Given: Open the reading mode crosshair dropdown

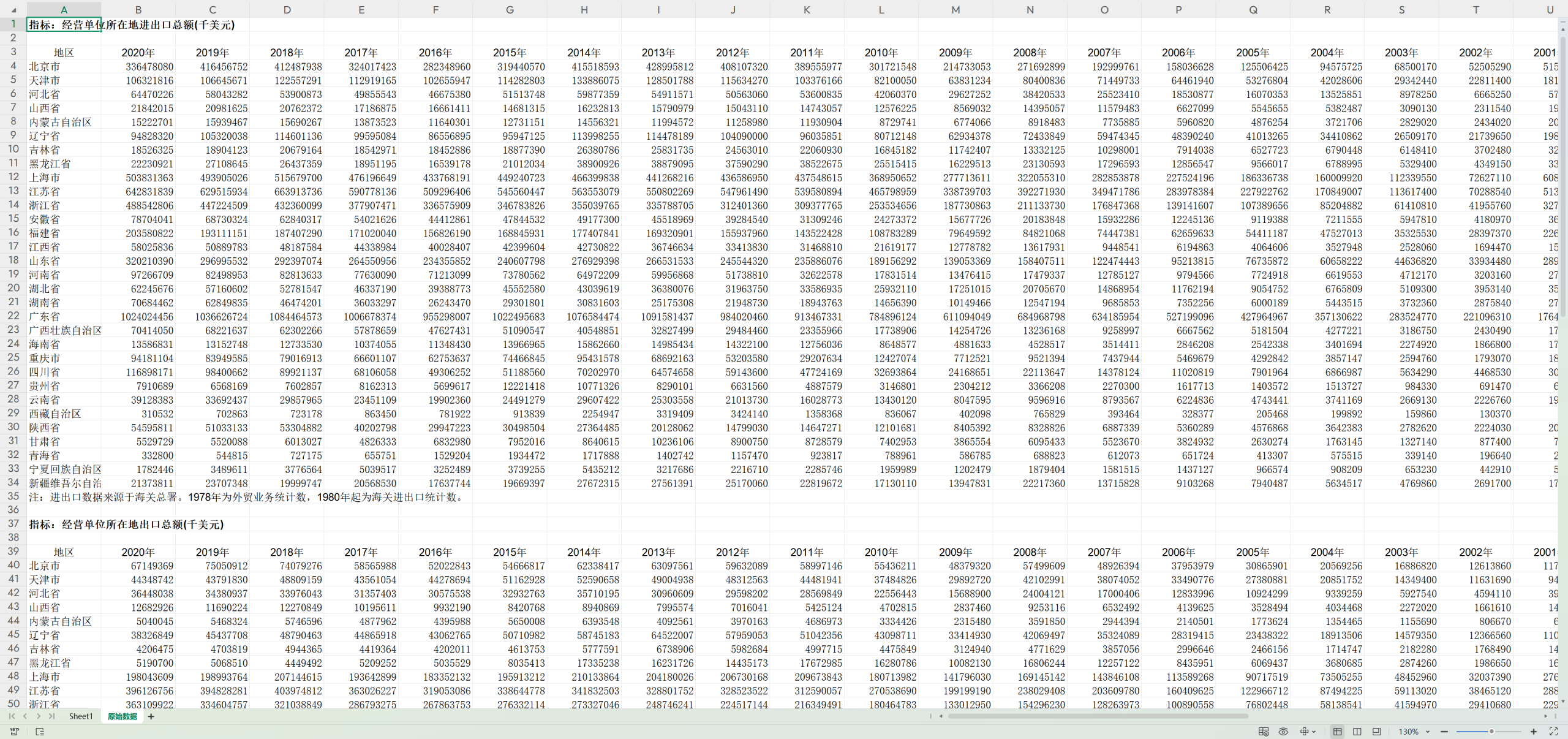Looking at the screenshot, I should 1314,732.
